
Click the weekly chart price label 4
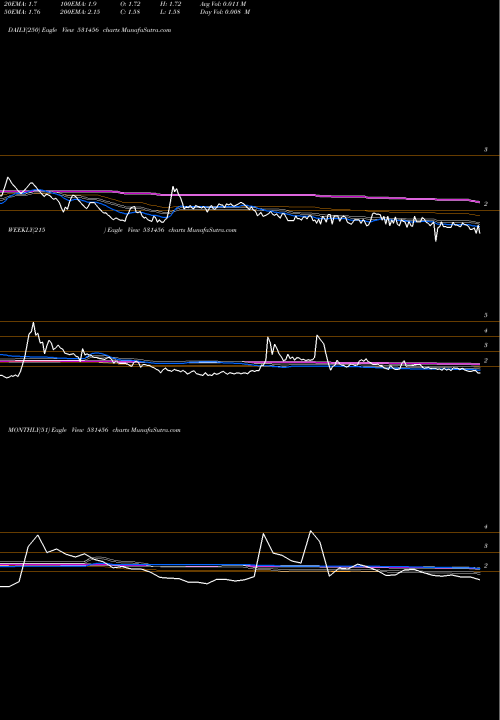[486, 331]
